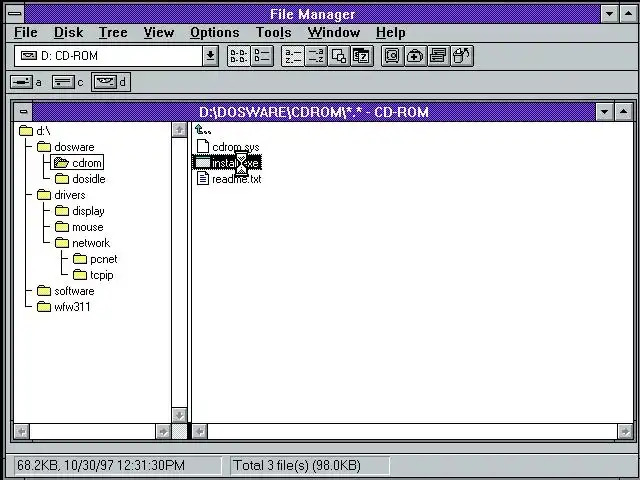Select the drivers folder in tree
640x480 pixels.
tap(61, 195)
